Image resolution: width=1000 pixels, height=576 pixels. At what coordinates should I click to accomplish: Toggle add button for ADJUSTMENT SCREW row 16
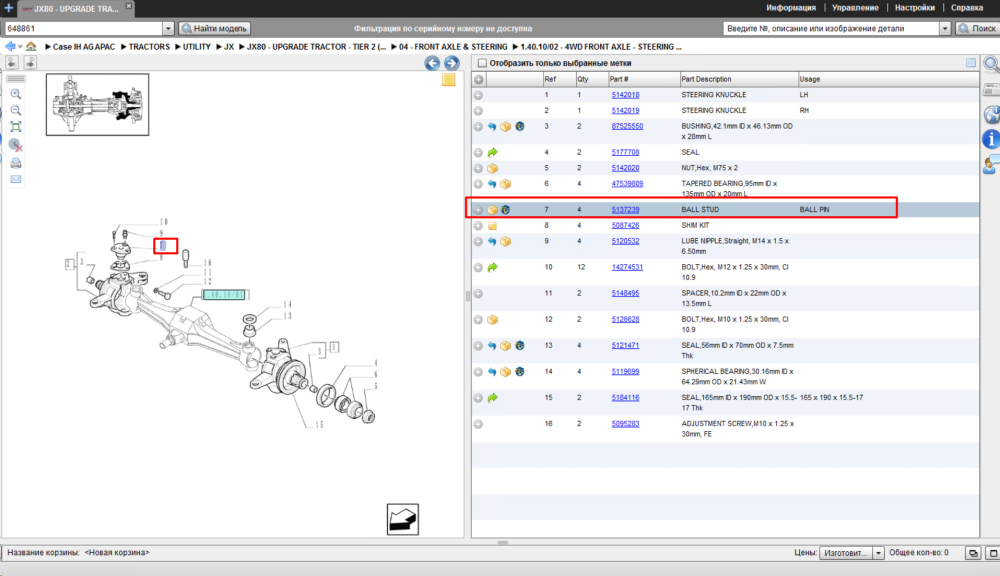(x=478, y=424)
